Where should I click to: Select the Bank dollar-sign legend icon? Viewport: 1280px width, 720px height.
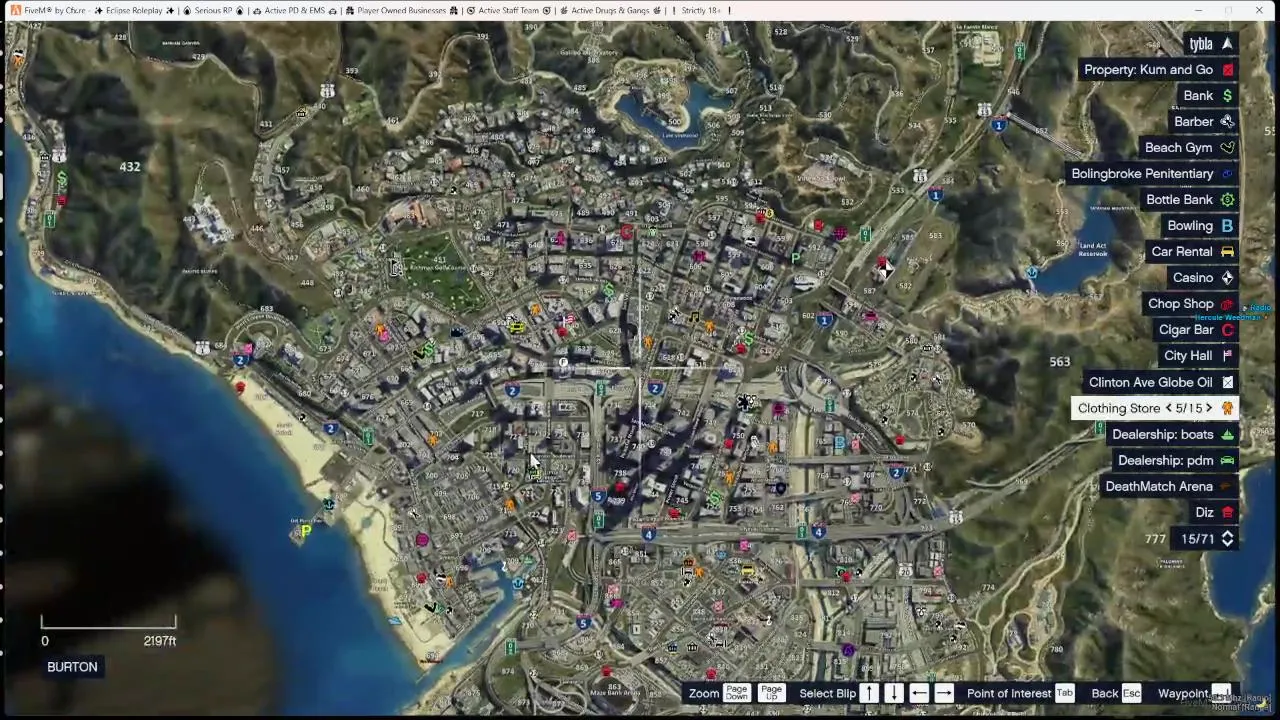pyautogui.click(x=1227, y=96)
